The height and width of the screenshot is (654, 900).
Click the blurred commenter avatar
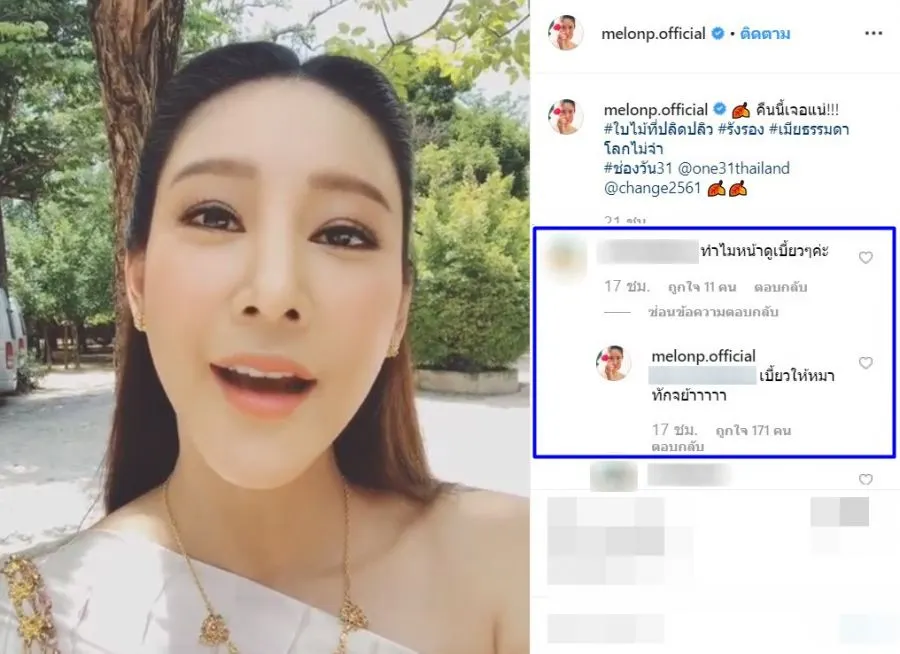tap(565, 258)
